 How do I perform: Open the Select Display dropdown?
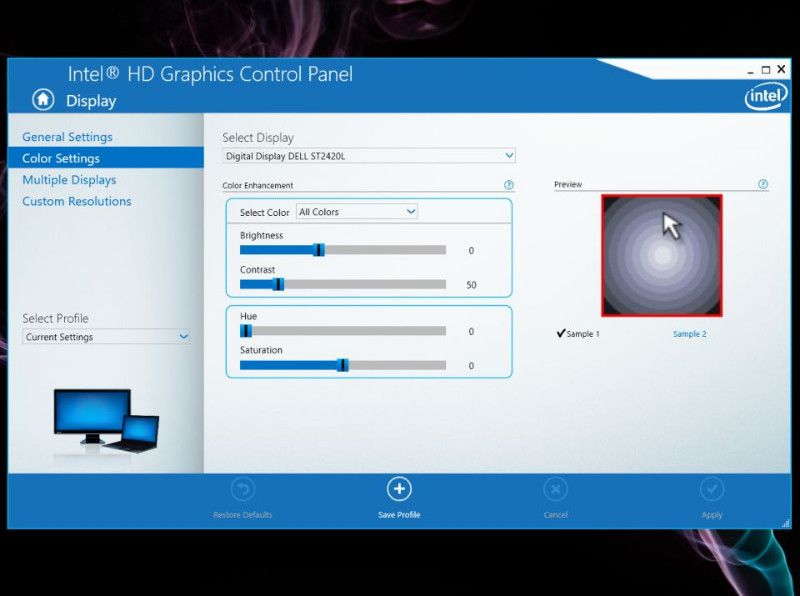pyautogui.click(x=369, y=156)
